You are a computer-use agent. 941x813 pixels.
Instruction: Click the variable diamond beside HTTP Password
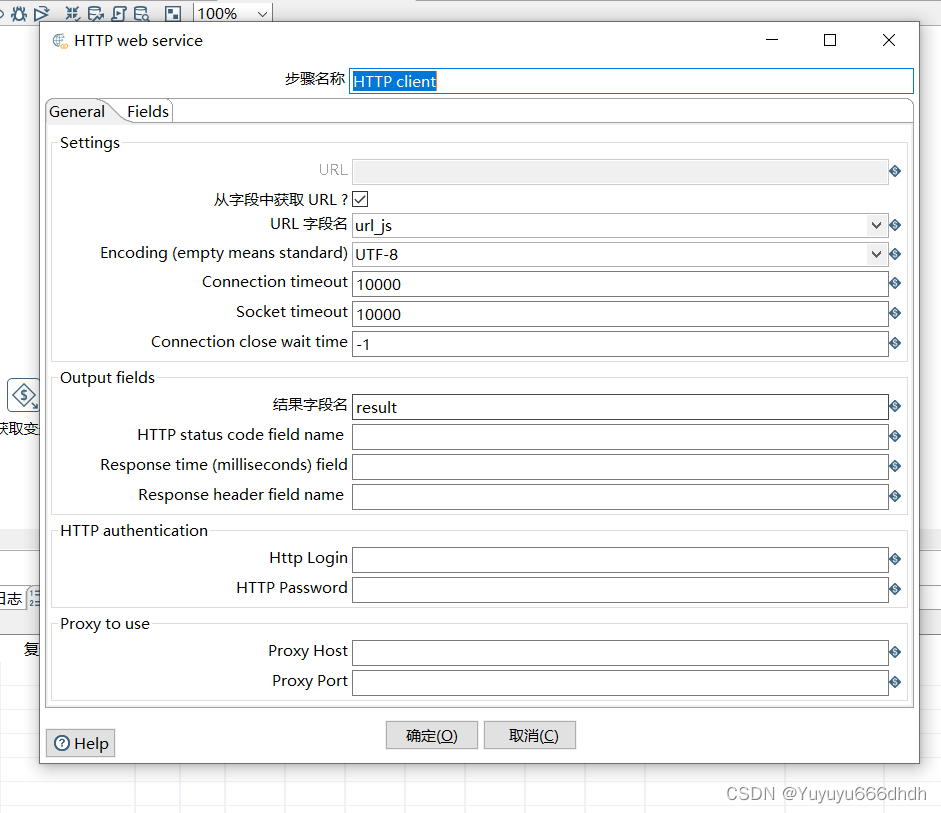pos(895,589)
